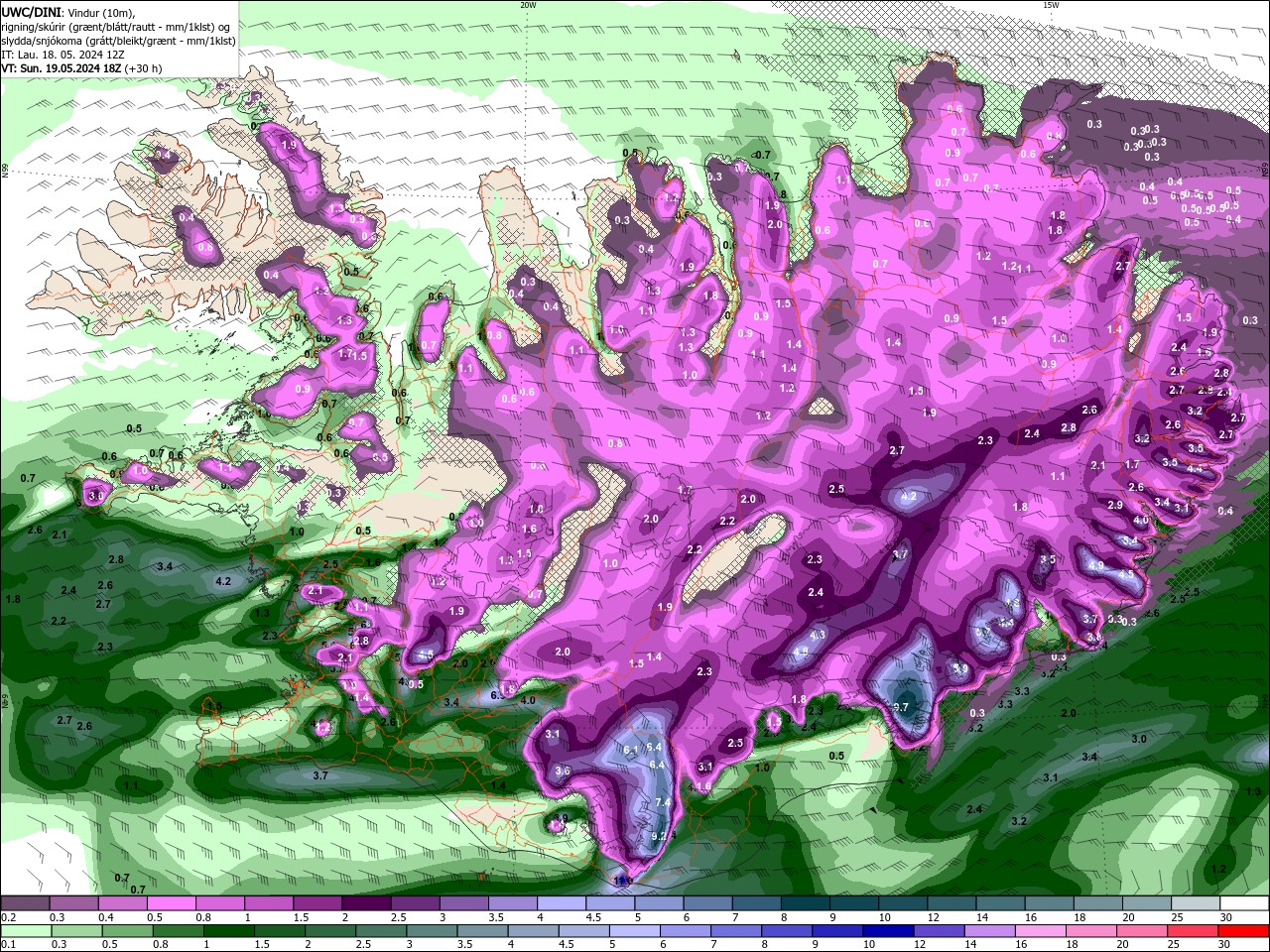
Task: Select the '9.2' value near the south coast
Action: pyautogui.click(x=659, y=836)
